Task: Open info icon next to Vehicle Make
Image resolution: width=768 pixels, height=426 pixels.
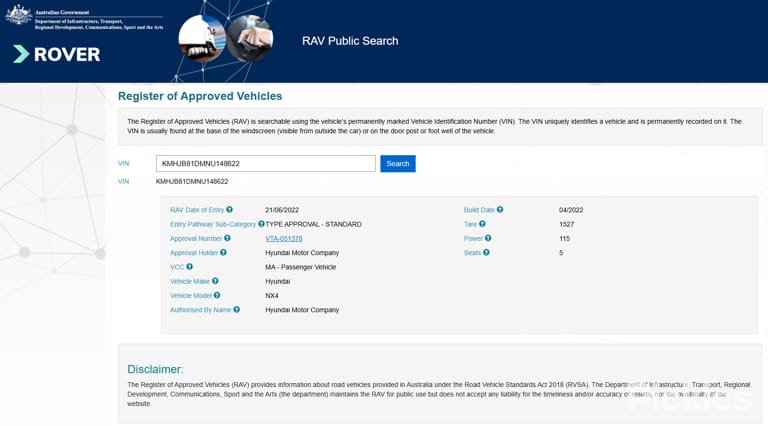Action: click(x=215, y=281)
